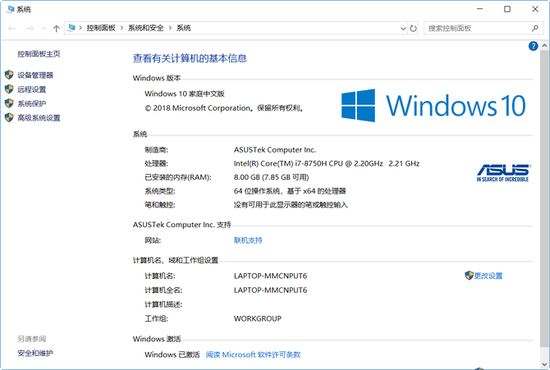Click the processor value Intel Core i7-8750H

pyautogui.click(x=327, y=163)
